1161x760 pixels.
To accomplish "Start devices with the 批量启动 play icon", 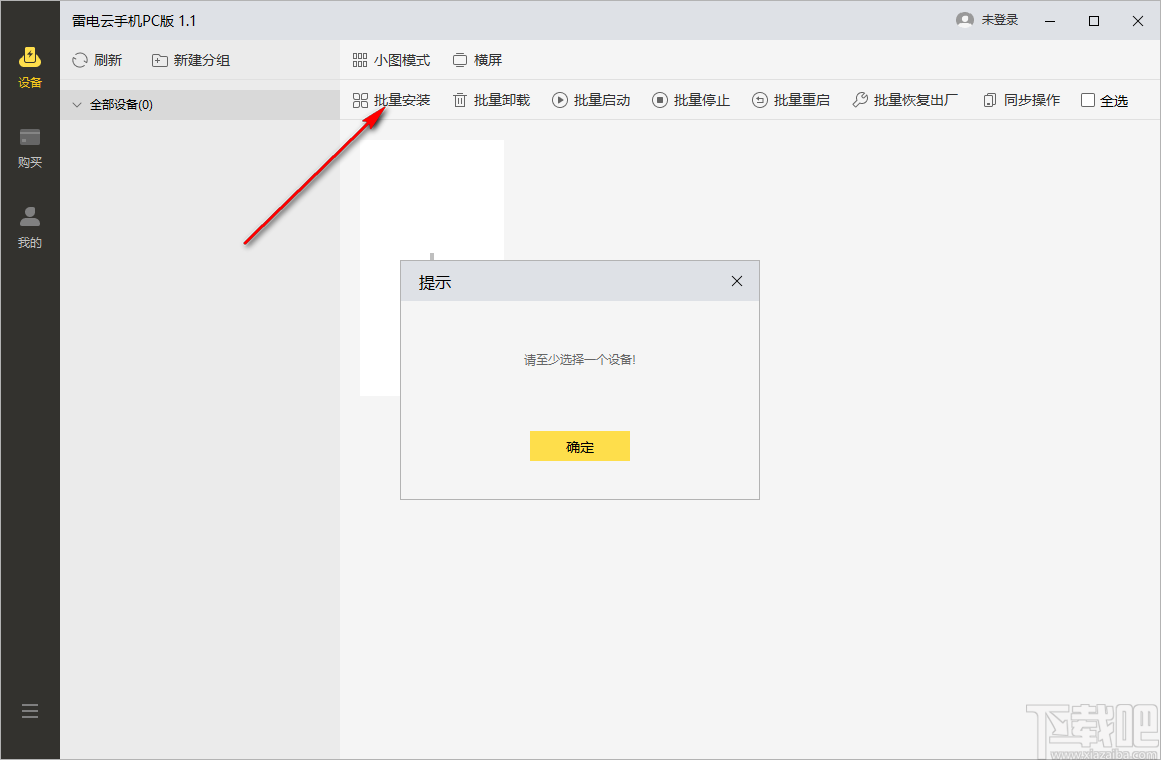I will tap(559, 99).
